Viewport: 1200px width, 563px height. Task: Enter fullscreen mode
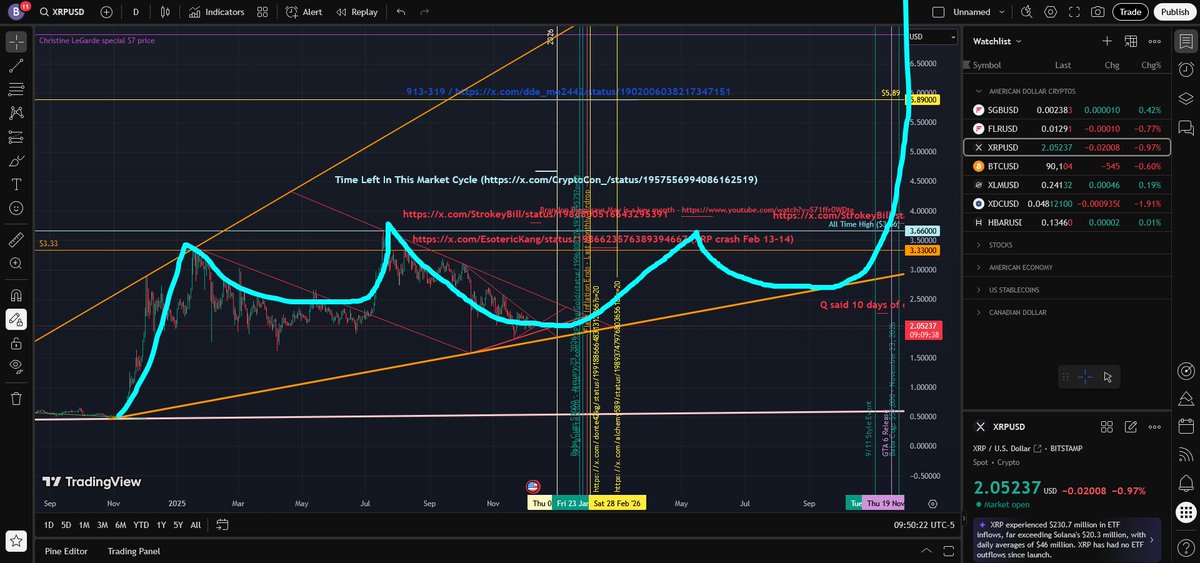[1074, 12]
